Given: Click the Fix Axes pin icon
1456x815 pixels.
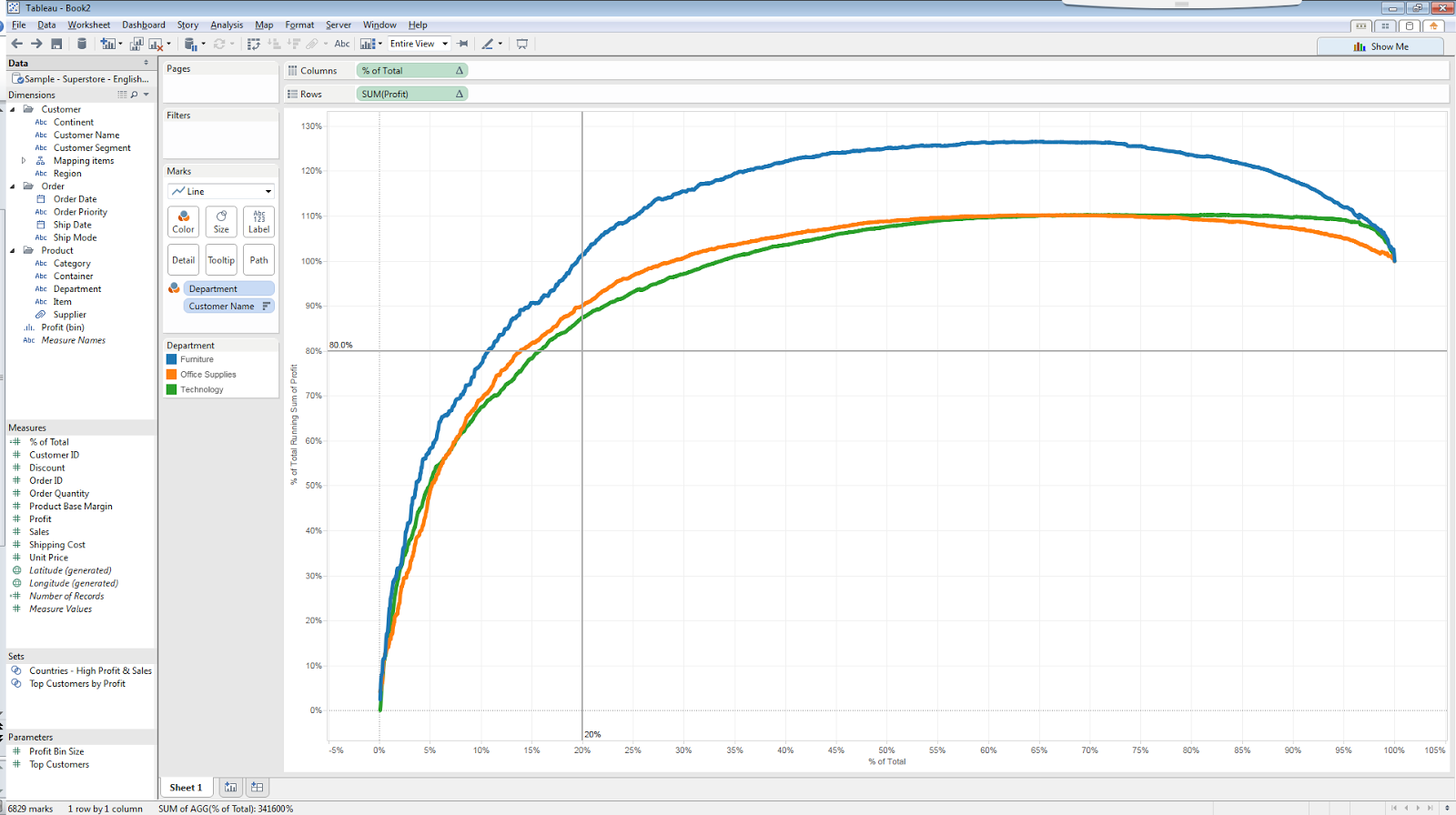Looking at the screenshot, I should pyautogui.click(x=462, y=44).
